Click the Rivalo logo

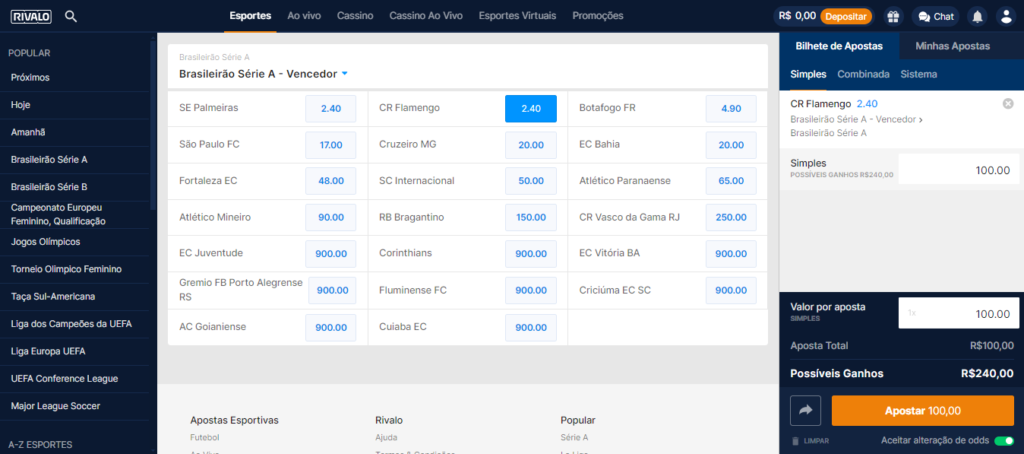pyautogui.click(x=31, y=16)
